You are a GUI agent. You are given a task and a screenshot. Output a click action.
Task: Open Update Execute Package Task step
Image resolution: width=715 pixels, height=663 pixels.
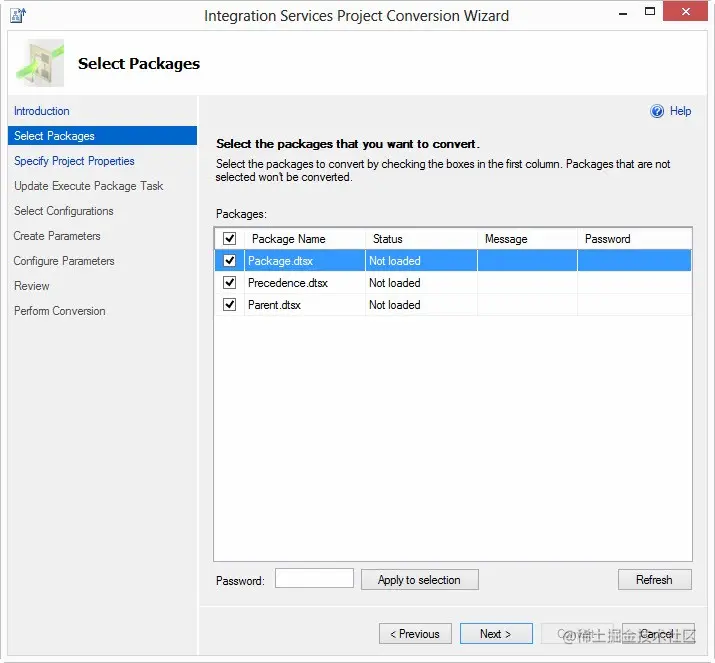tap(88, 186)
